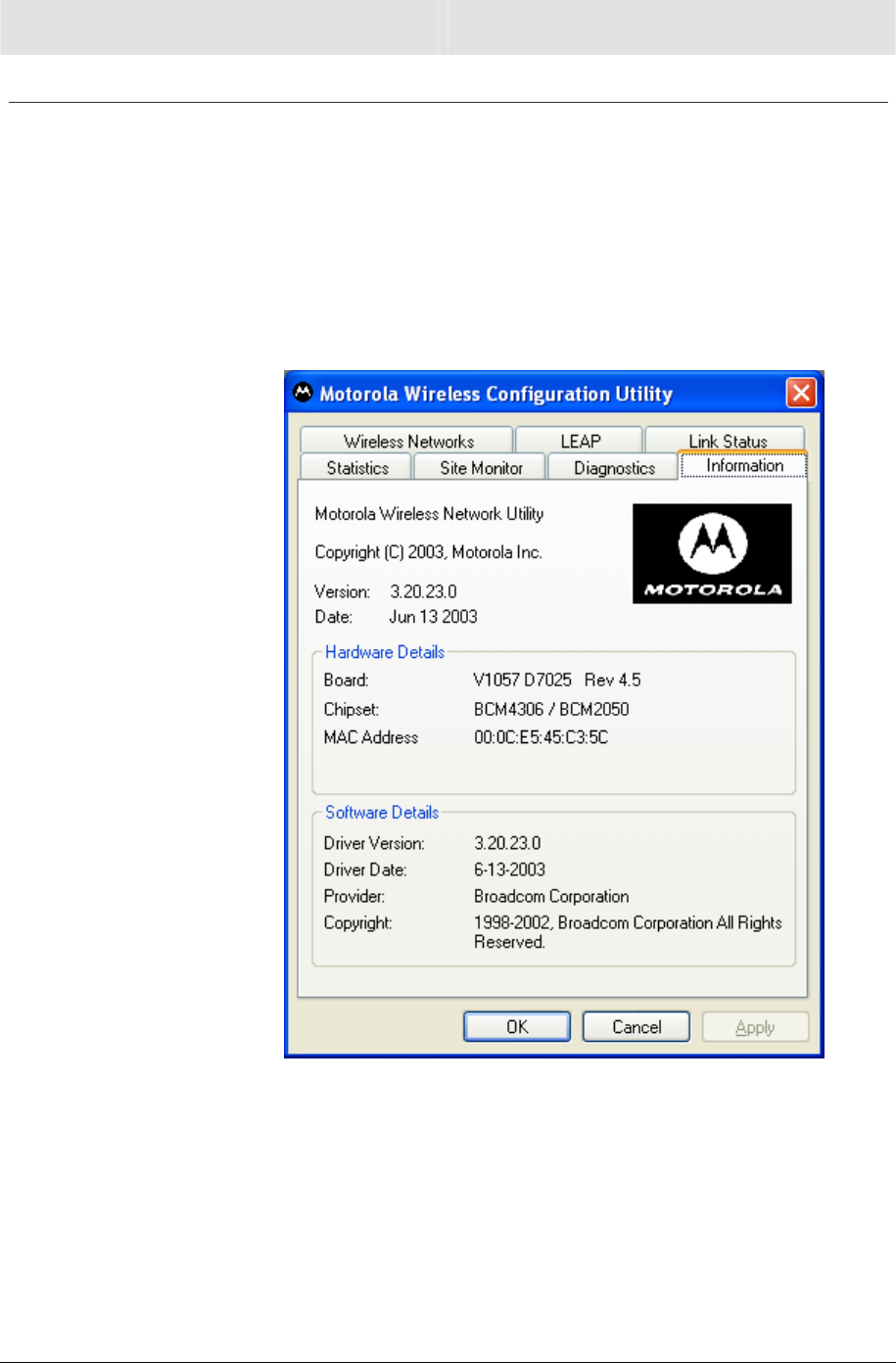Click the provider Broadcom Corporation text
896x1363 pixels.
click(551, 896)
